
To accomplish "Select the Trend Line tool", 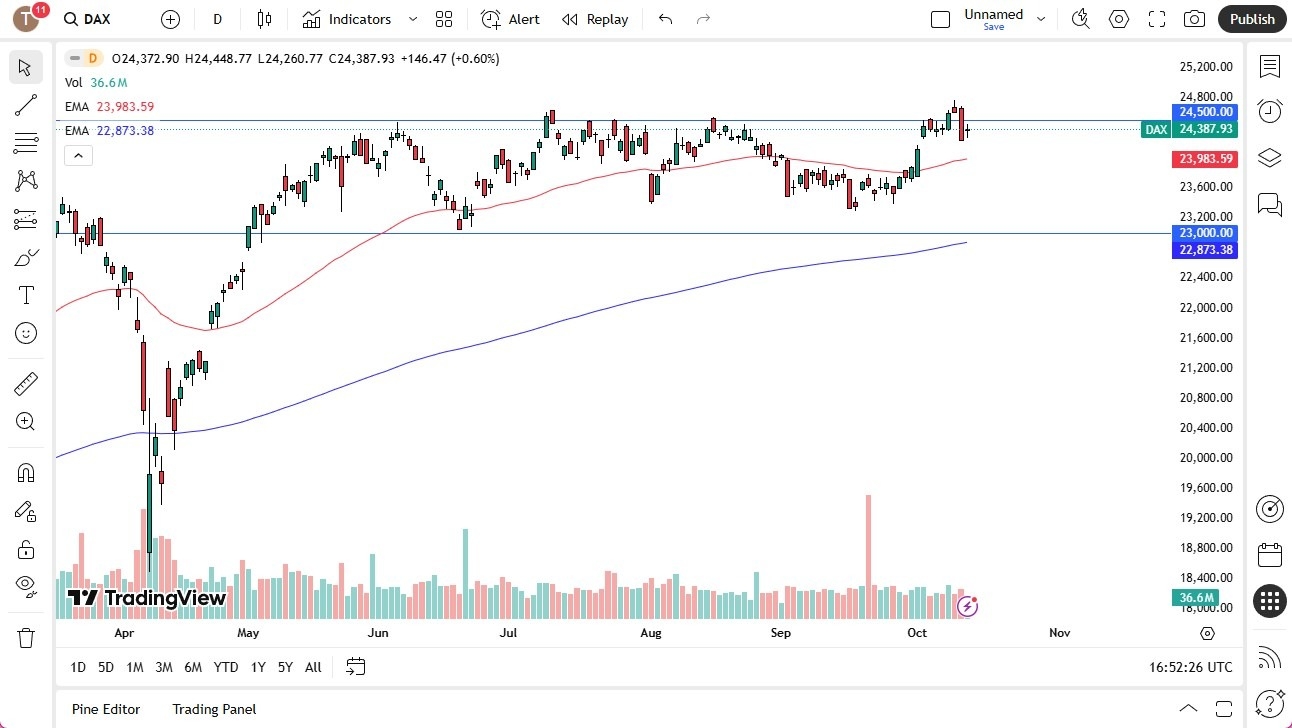I will [25, 105].
